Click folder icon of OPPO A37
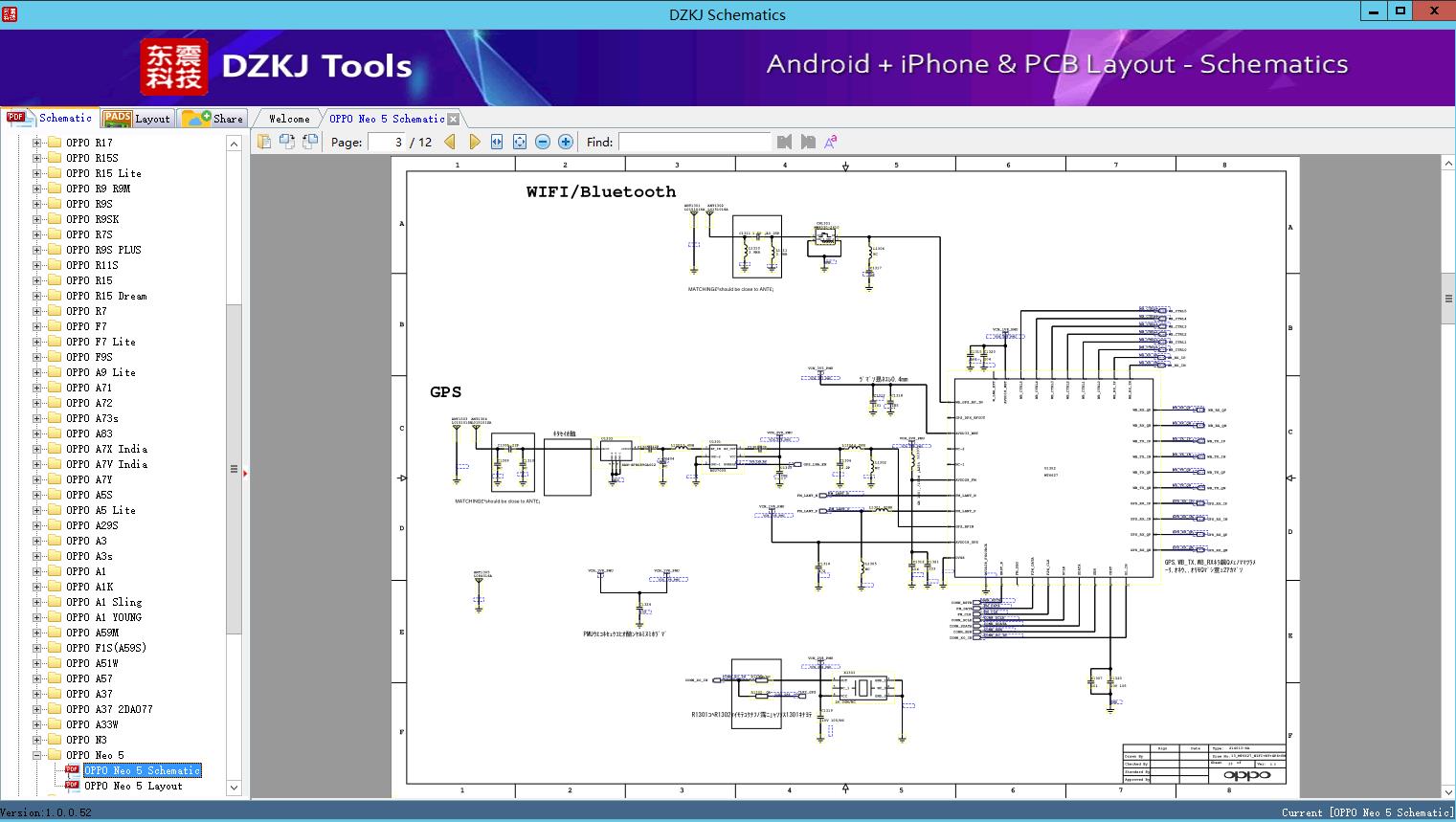Screen dimensions: 1456x822 pos(55,694)
